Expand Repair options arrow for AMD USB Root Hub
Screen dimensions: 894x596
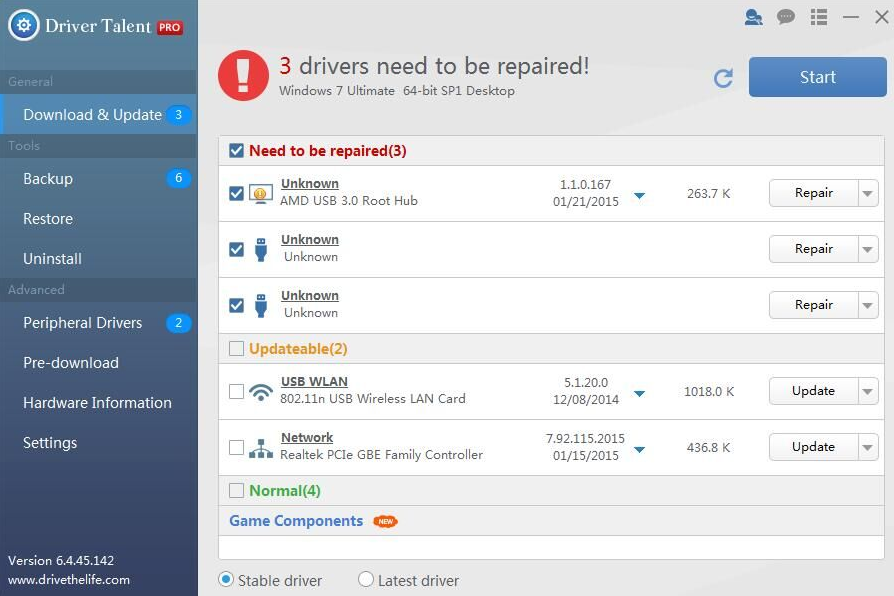tap(868, 193)
